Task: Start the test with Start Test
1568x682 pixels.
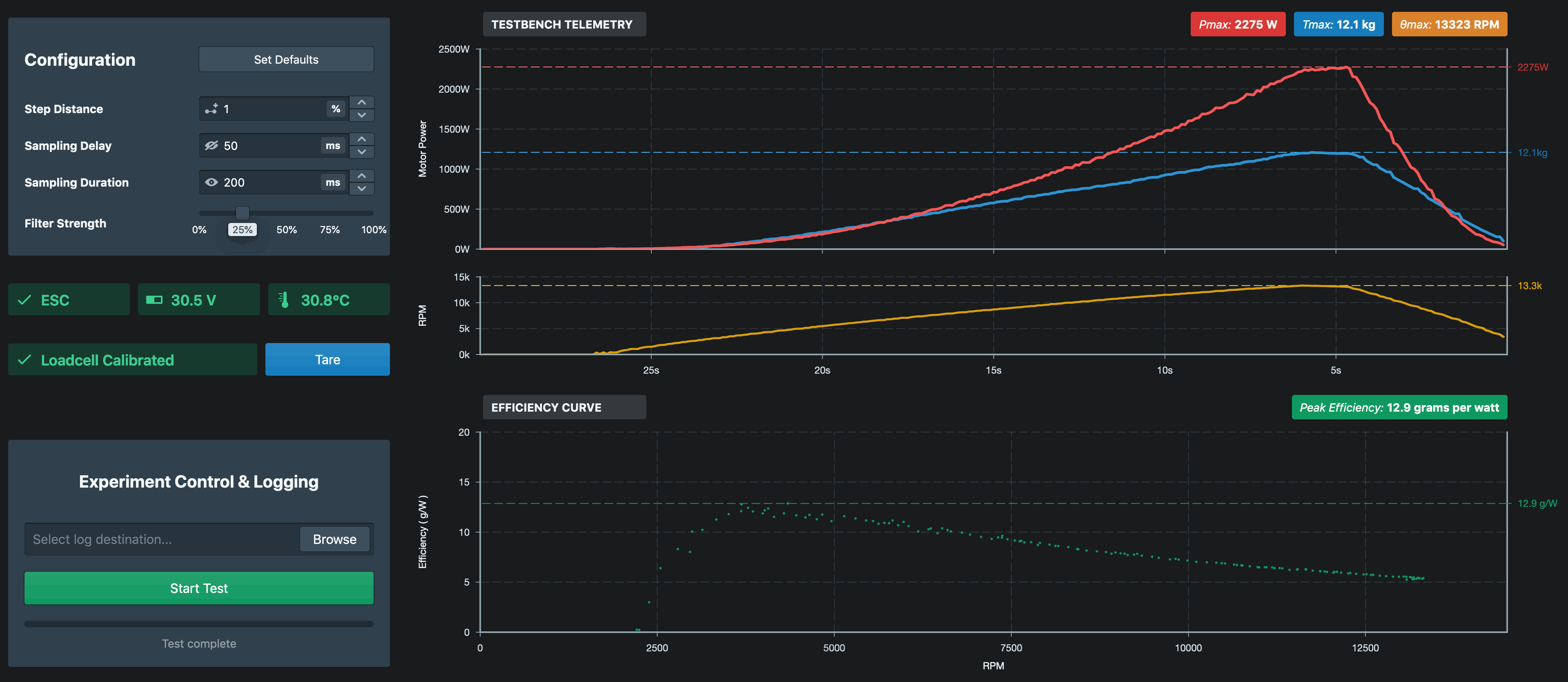Action: click(198, 588)
